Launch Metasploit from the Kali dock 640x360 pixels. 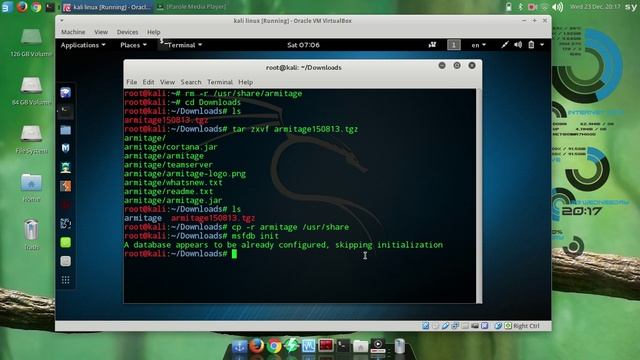pos(65,148)
